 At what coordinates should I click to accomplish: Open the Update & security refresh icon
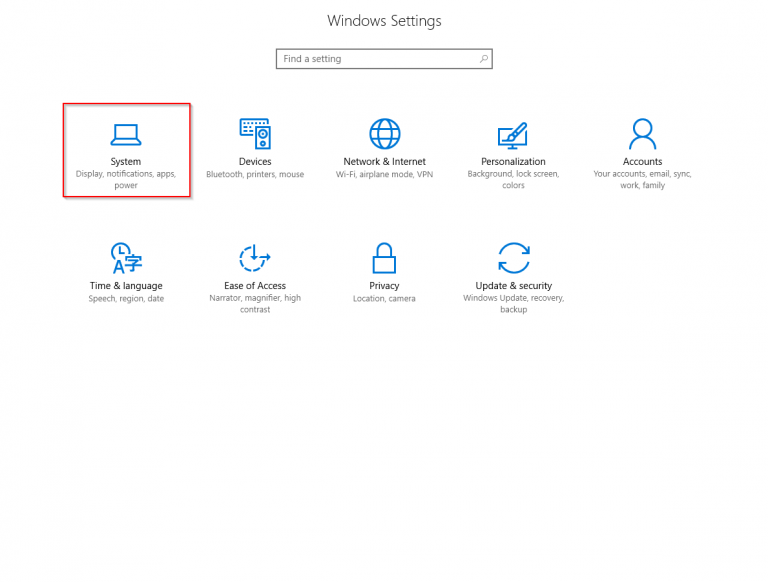click(x=514, y=258)
